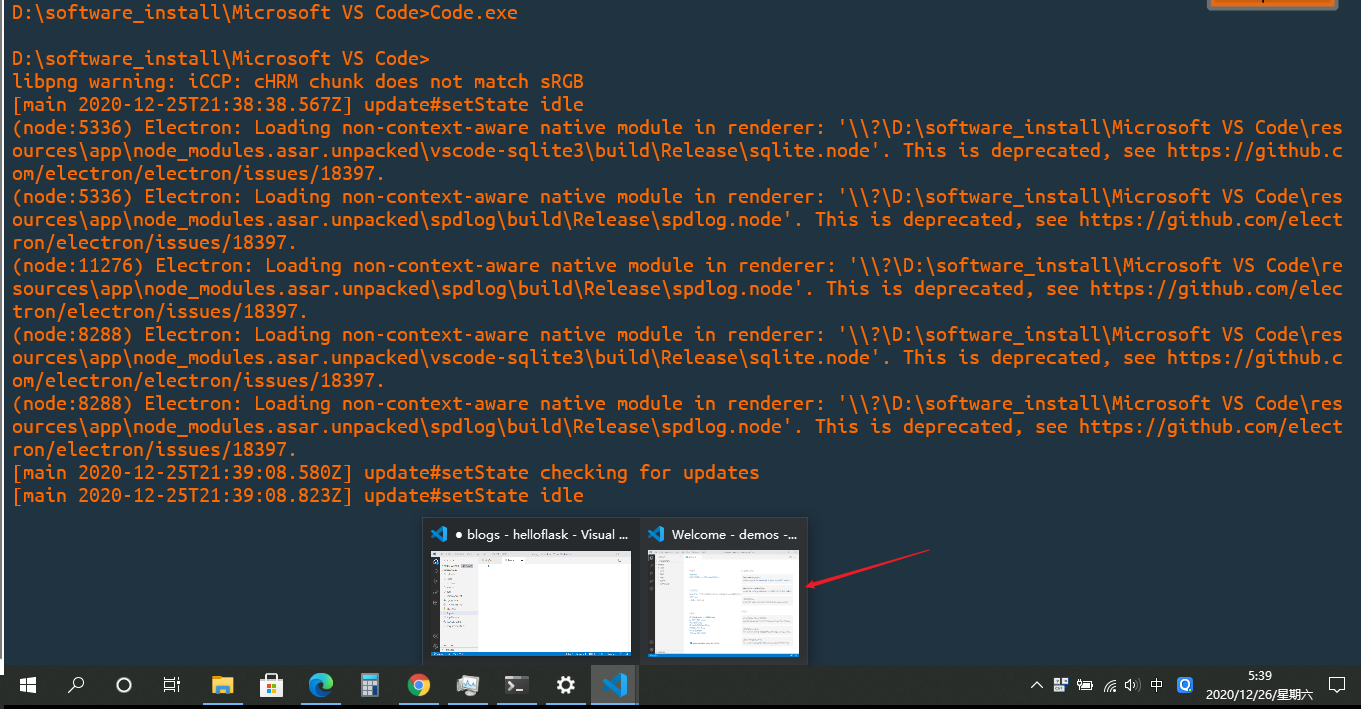1361x709 pixels.
Task: Toggle the 中 input method indicator
Action: [x=1157, y=685]
